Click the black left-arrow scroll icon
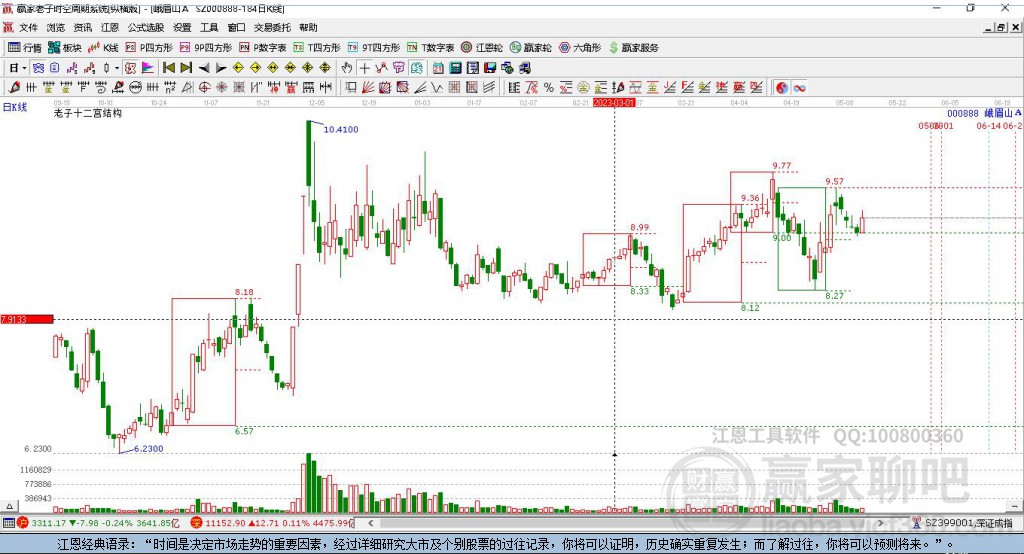1024x554 pixels. 204,68
